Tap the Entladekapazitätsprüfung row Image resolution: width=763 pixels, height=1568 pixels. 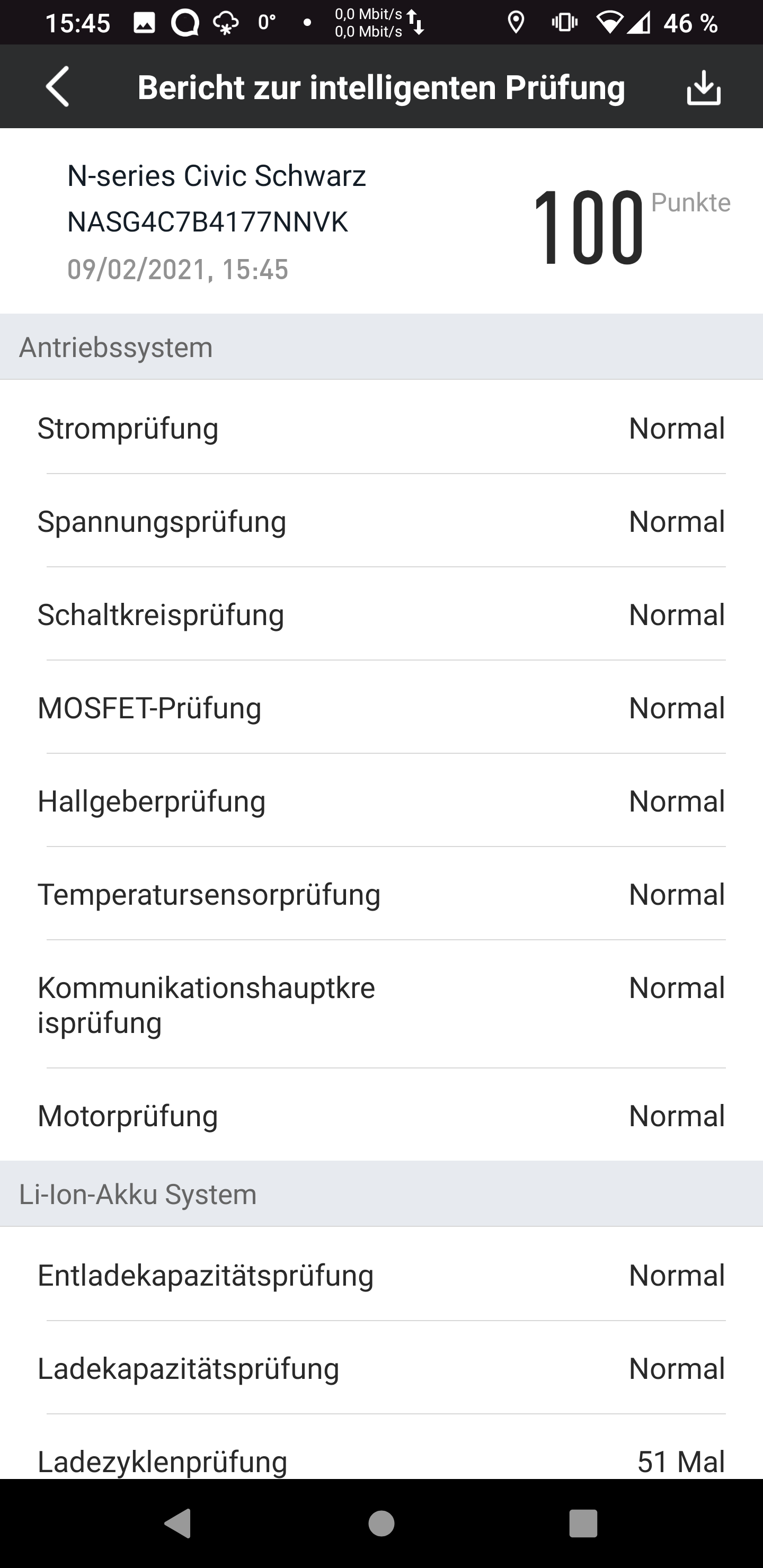point(381,1275)
